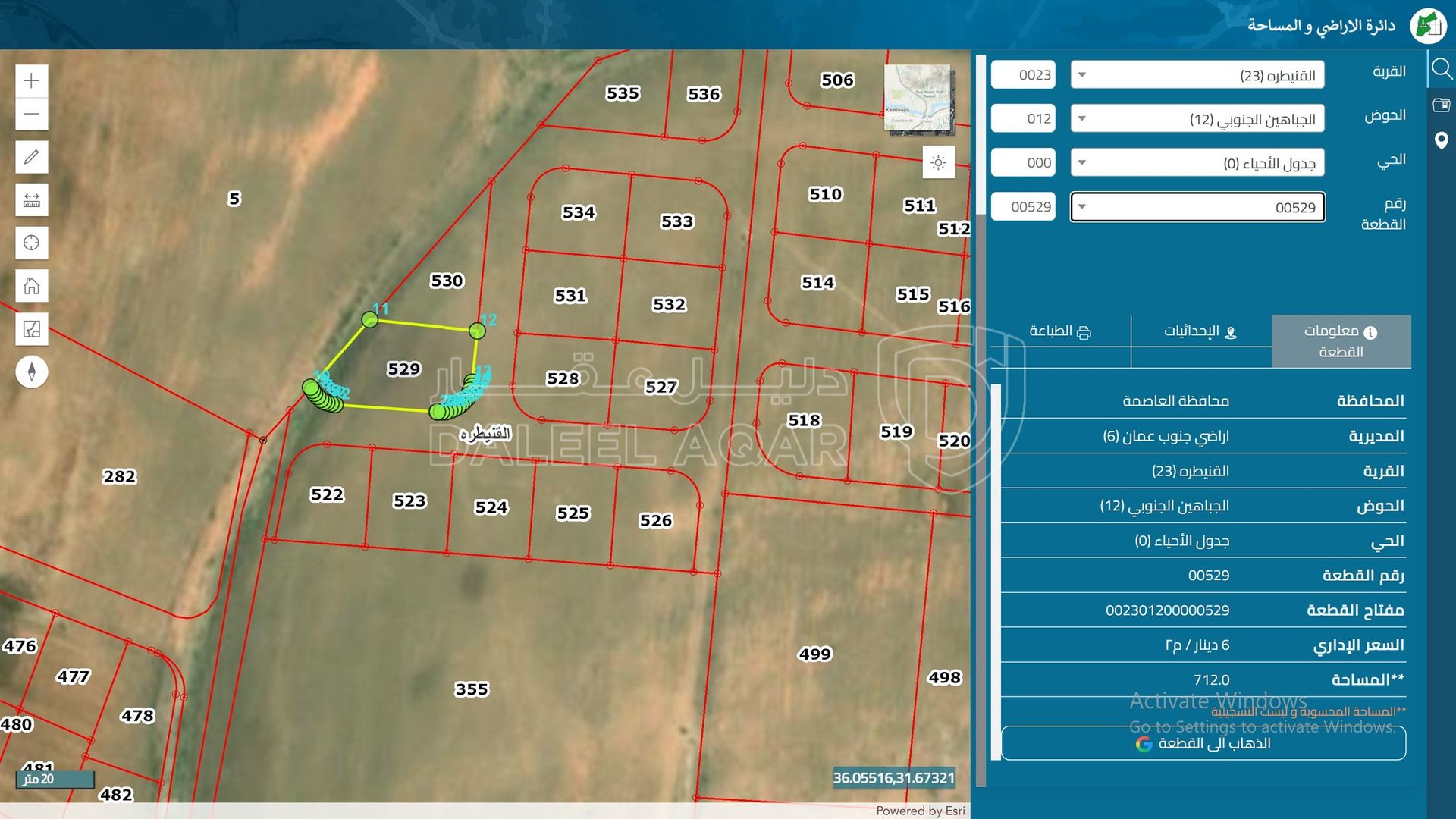Open the magnifier search panel icon
Screen dimensions: 1456x819
(1441, 70)
